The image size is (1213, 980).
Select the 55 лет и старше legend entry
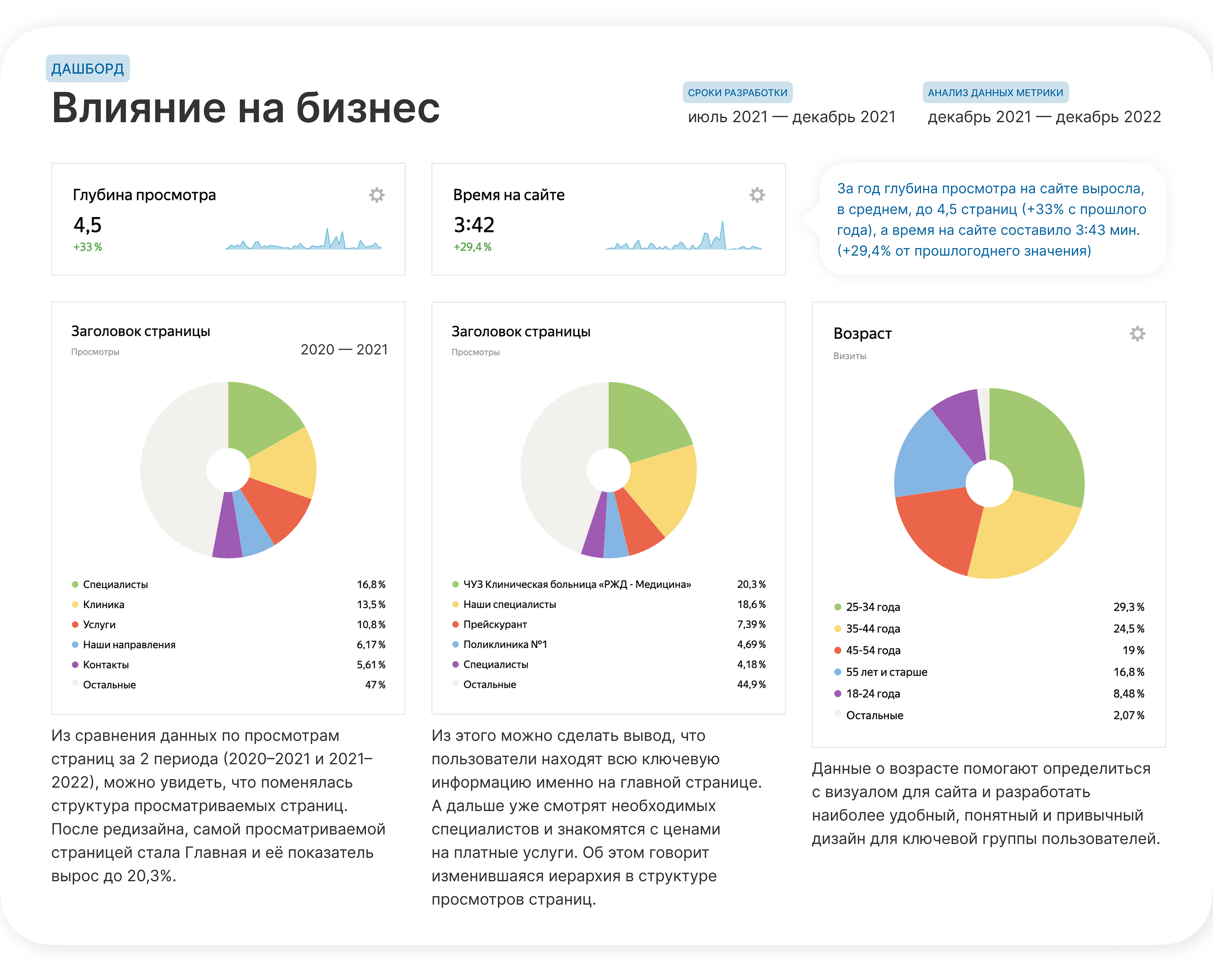(886, 672)
